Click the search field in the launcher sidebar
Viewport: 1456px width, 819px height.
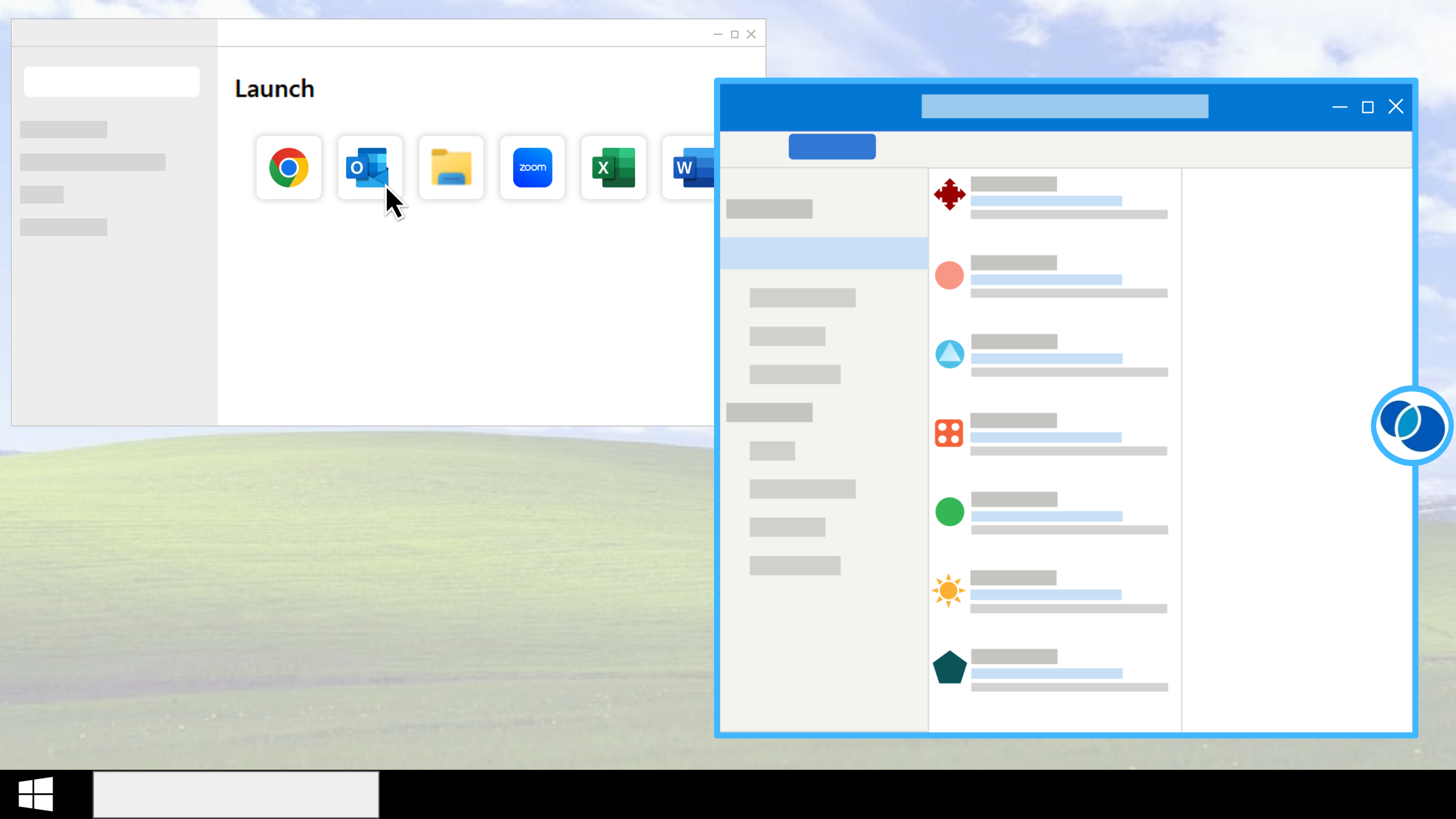pos(111,81)
